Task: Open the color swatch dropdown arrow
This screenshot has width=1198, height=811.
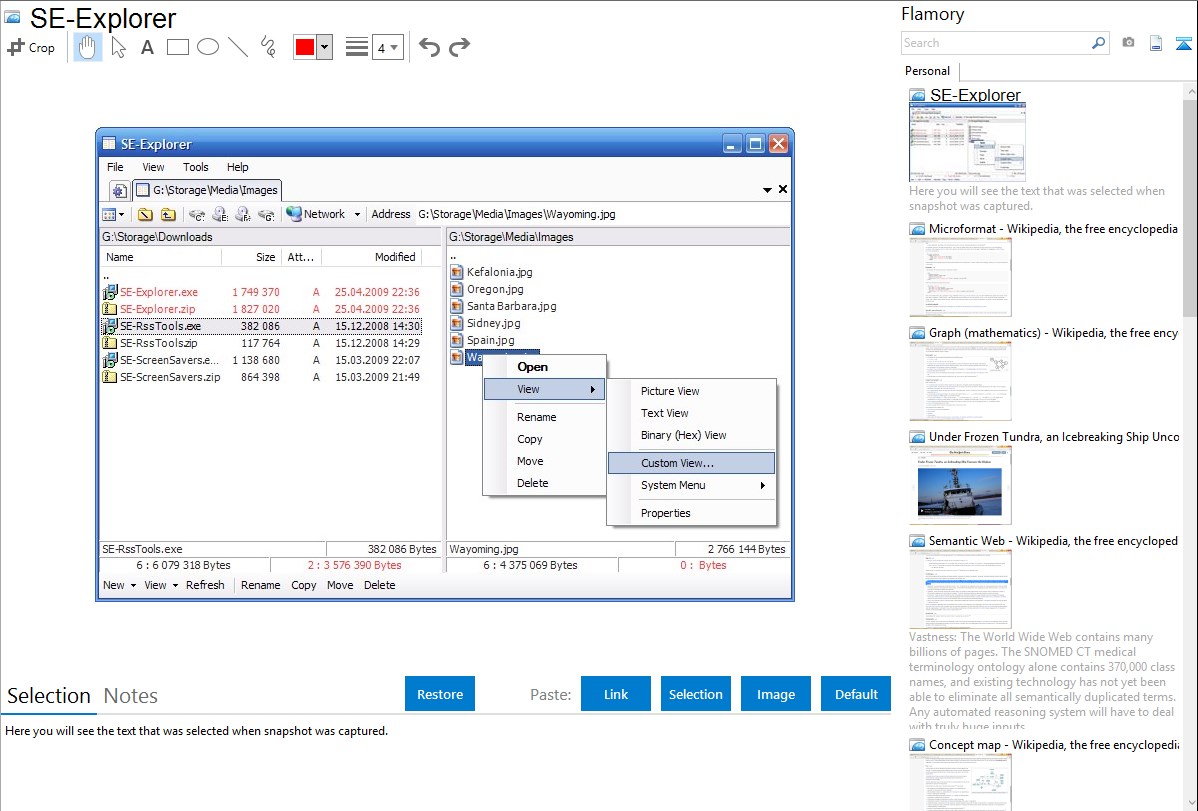Action: point(325,47)
